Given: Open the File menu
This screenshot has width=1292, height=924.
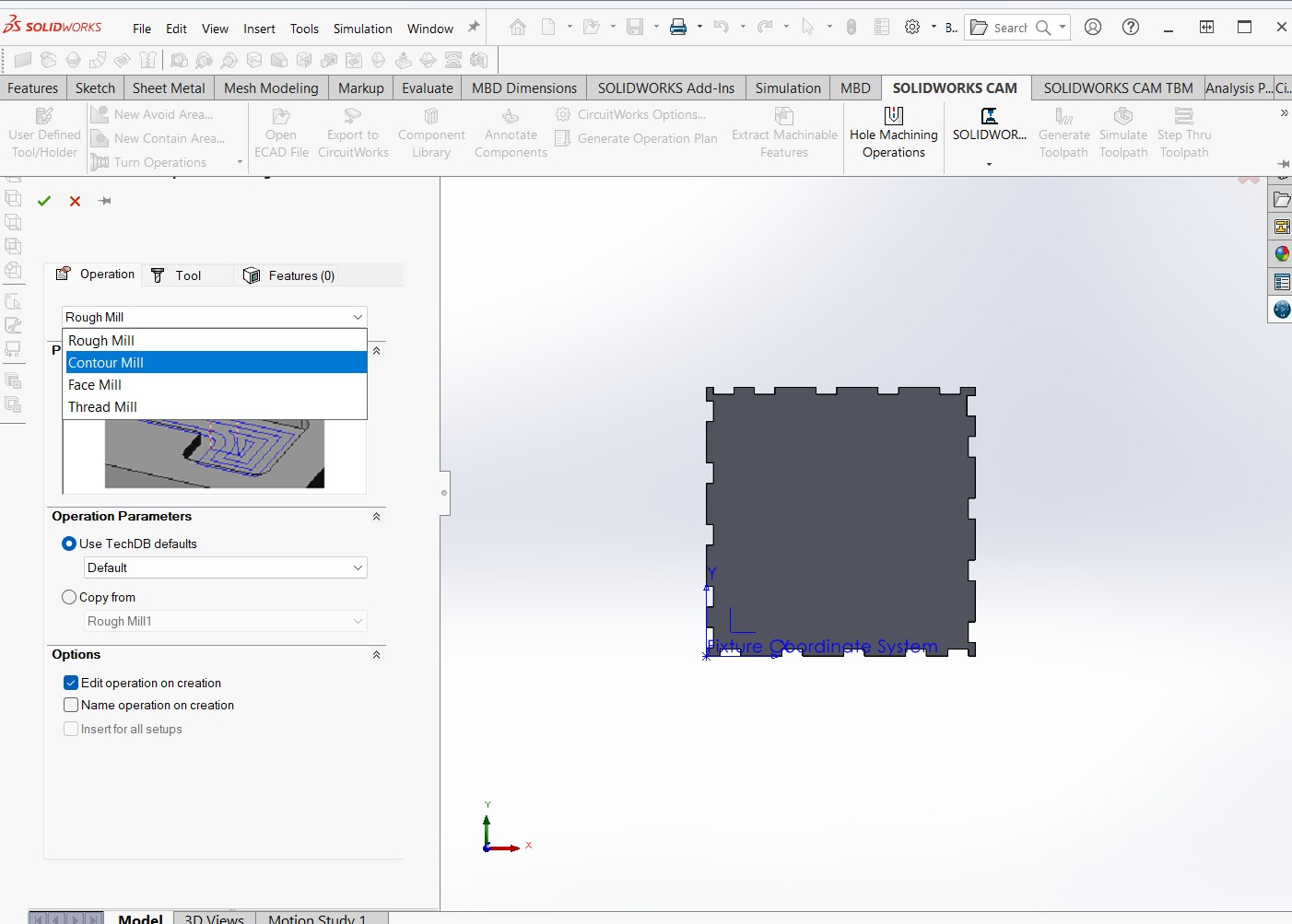Looking at the screenshot, I should pos(142,29).
